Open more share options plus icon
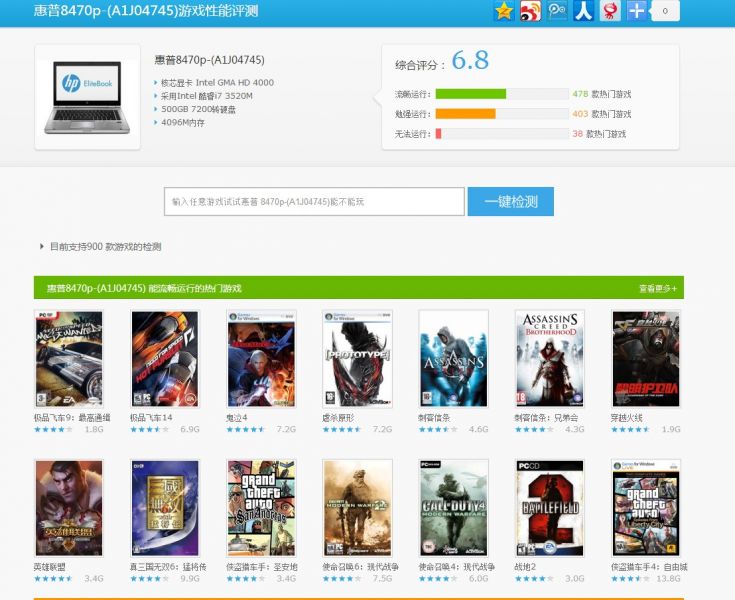 [637, 10]
